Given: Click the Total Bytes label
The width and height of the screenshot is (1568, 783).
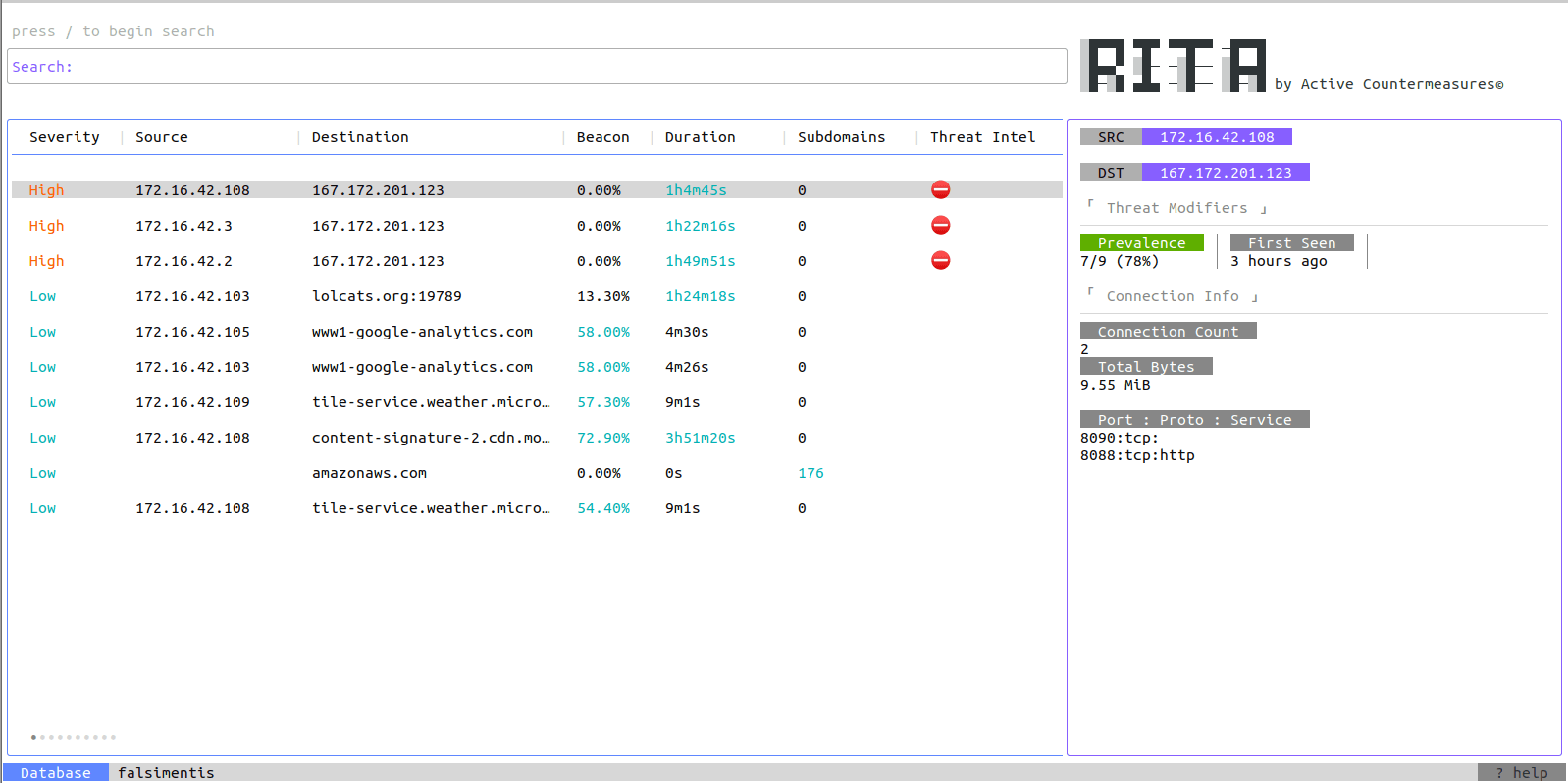Looking at the screenshot, I should [x=1146, y=367].
